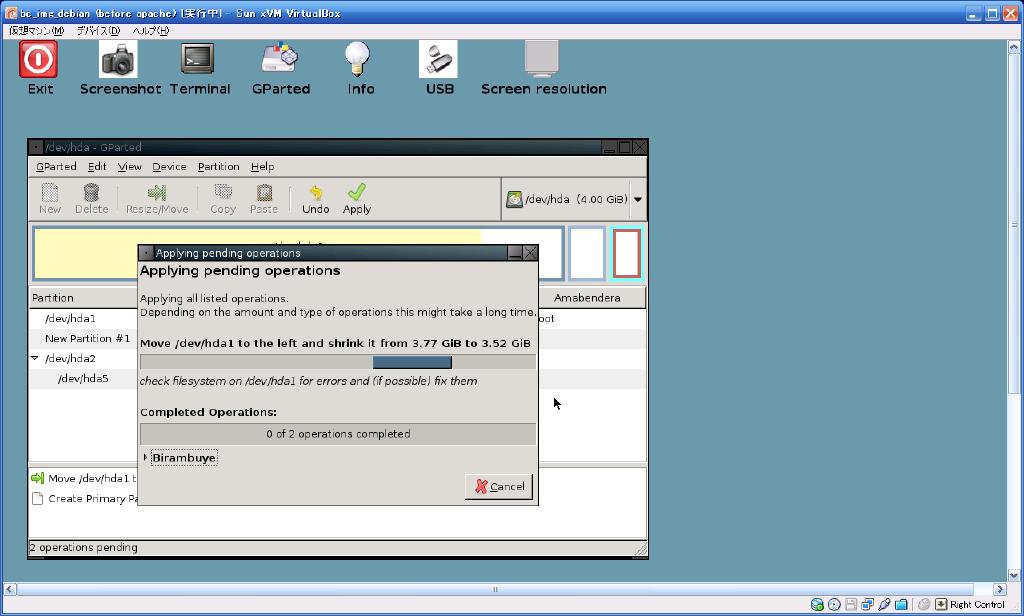Open the /dev/hda device dropdown
This screenshot has height=616, width=1024.
click(574, 199)
